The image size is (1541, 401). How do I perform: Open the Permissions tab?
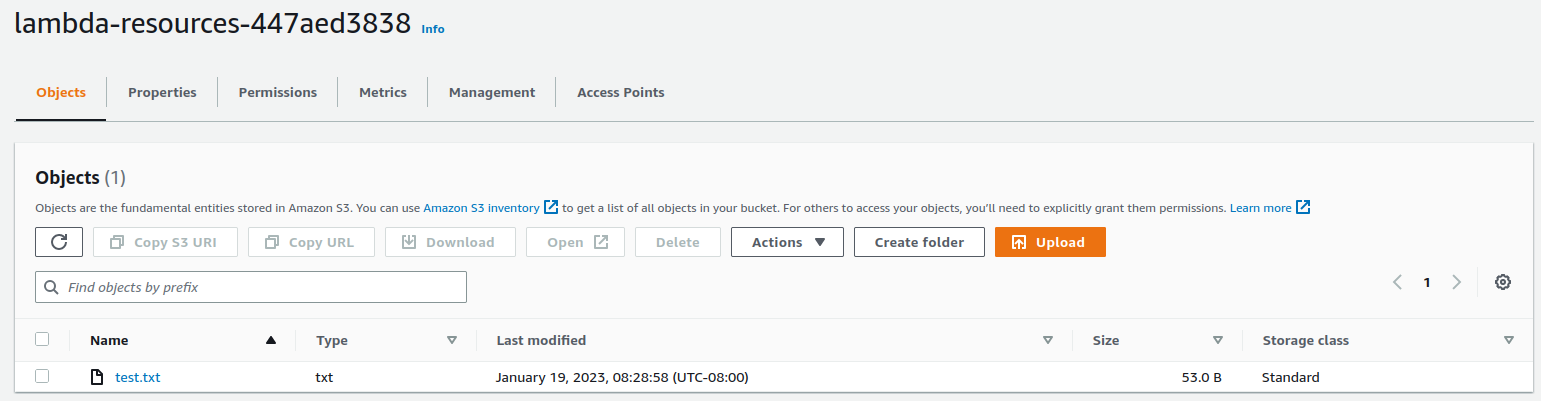(277, 92)
